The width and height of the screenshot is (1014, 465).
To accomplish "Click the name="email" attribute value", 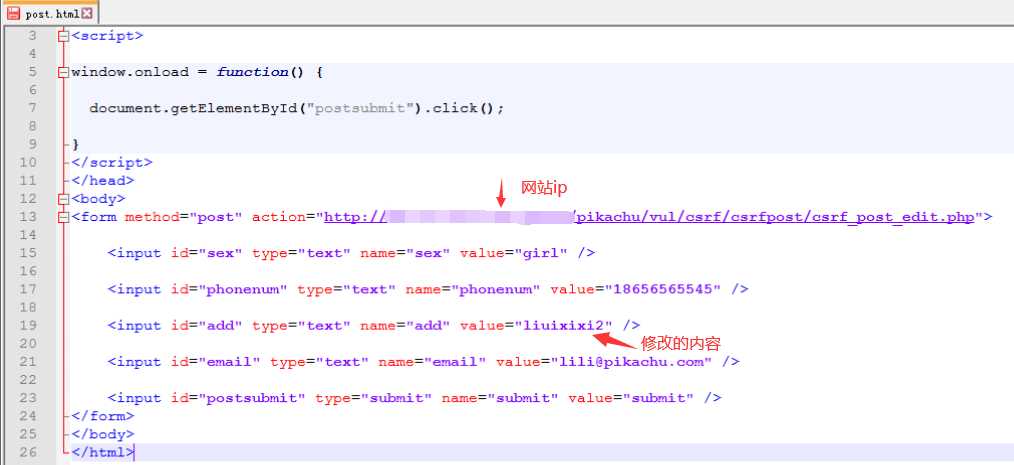I will pyautogui.click(x=455, y=362).
